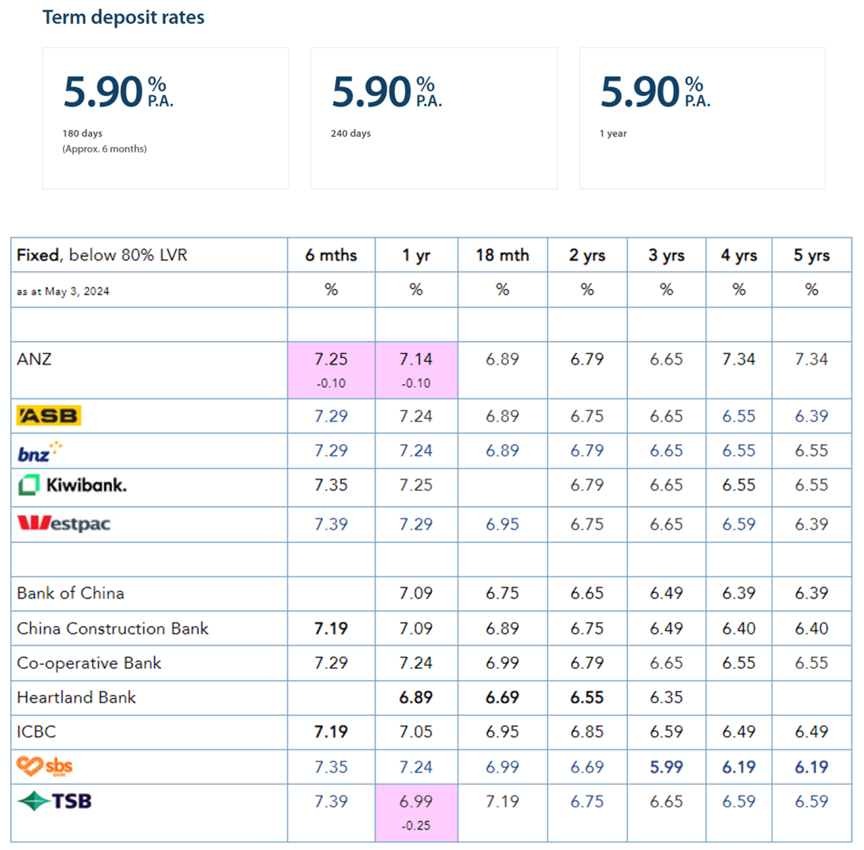Click Kiwibank's 6 month rate 7.35
This screenshot has width=864, height=850.
tap(331, 485)
